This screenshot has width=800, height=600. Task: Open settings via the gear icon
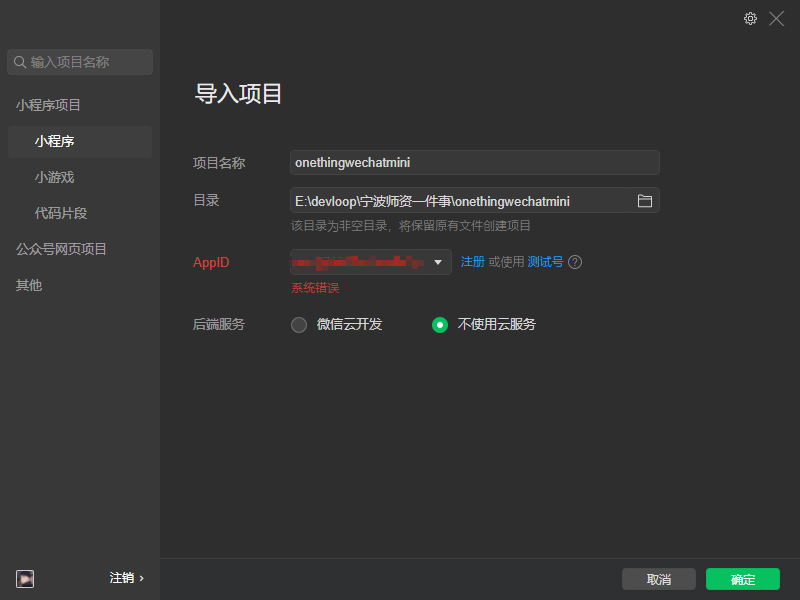coord(750,19)
